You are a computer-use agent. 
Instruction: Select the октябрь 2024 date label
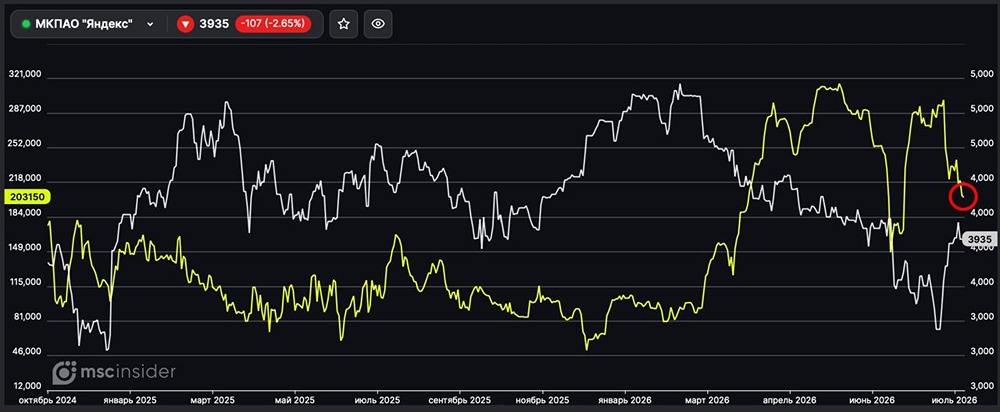click(47, 401)
